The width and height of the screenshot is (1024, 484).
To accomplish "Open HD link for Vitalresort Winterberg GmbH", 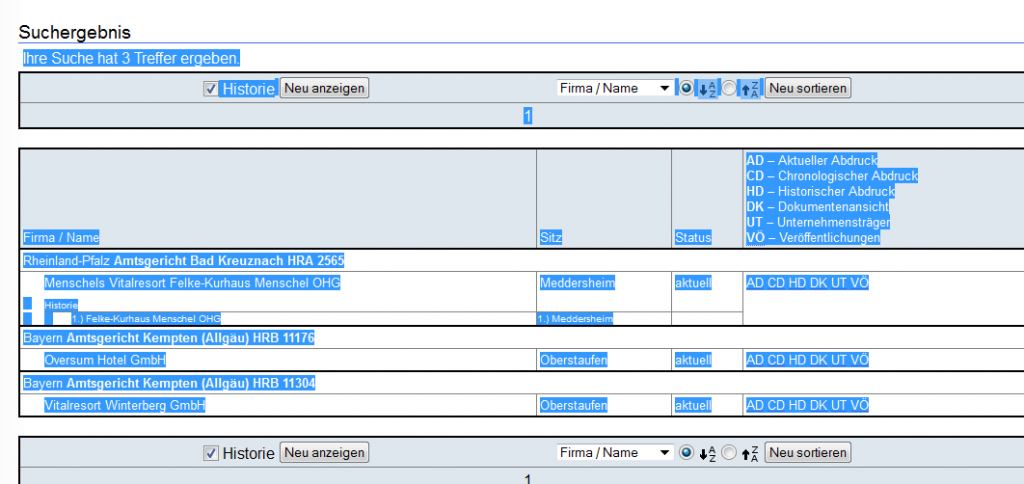I will (x=797, y=406).
